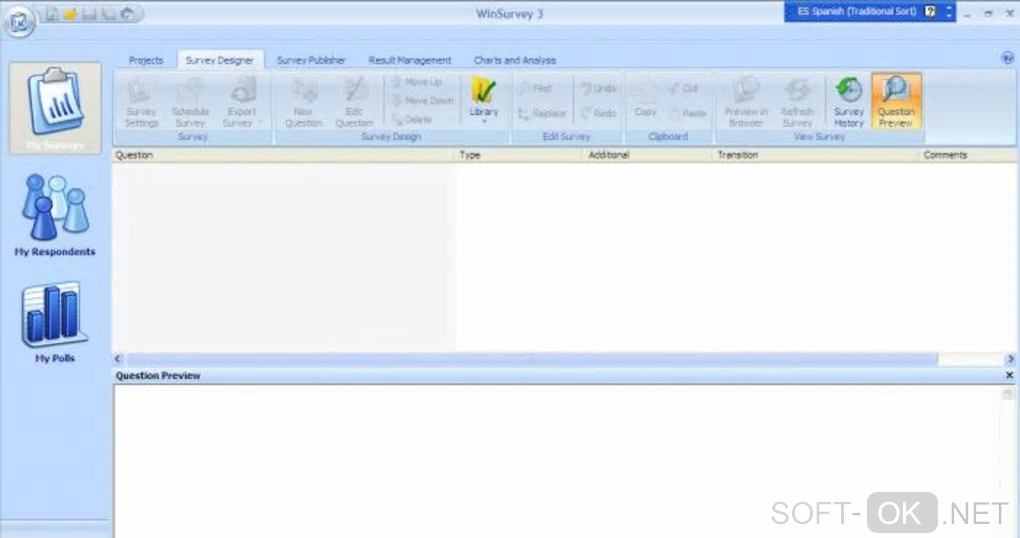Open My Polls in the sidebar
Viewport: 1020px width, 538px height.
(55, 323)
